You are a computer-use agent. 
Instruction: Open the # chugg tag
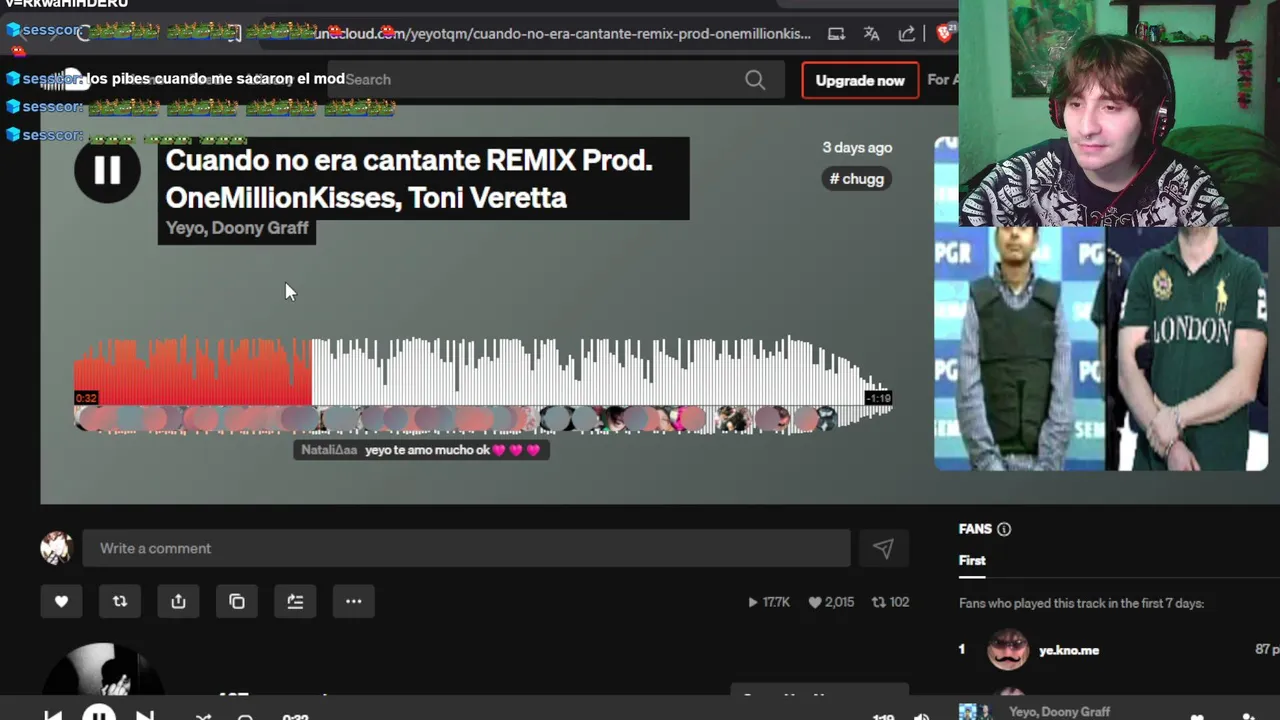click(x=857, y=179)
